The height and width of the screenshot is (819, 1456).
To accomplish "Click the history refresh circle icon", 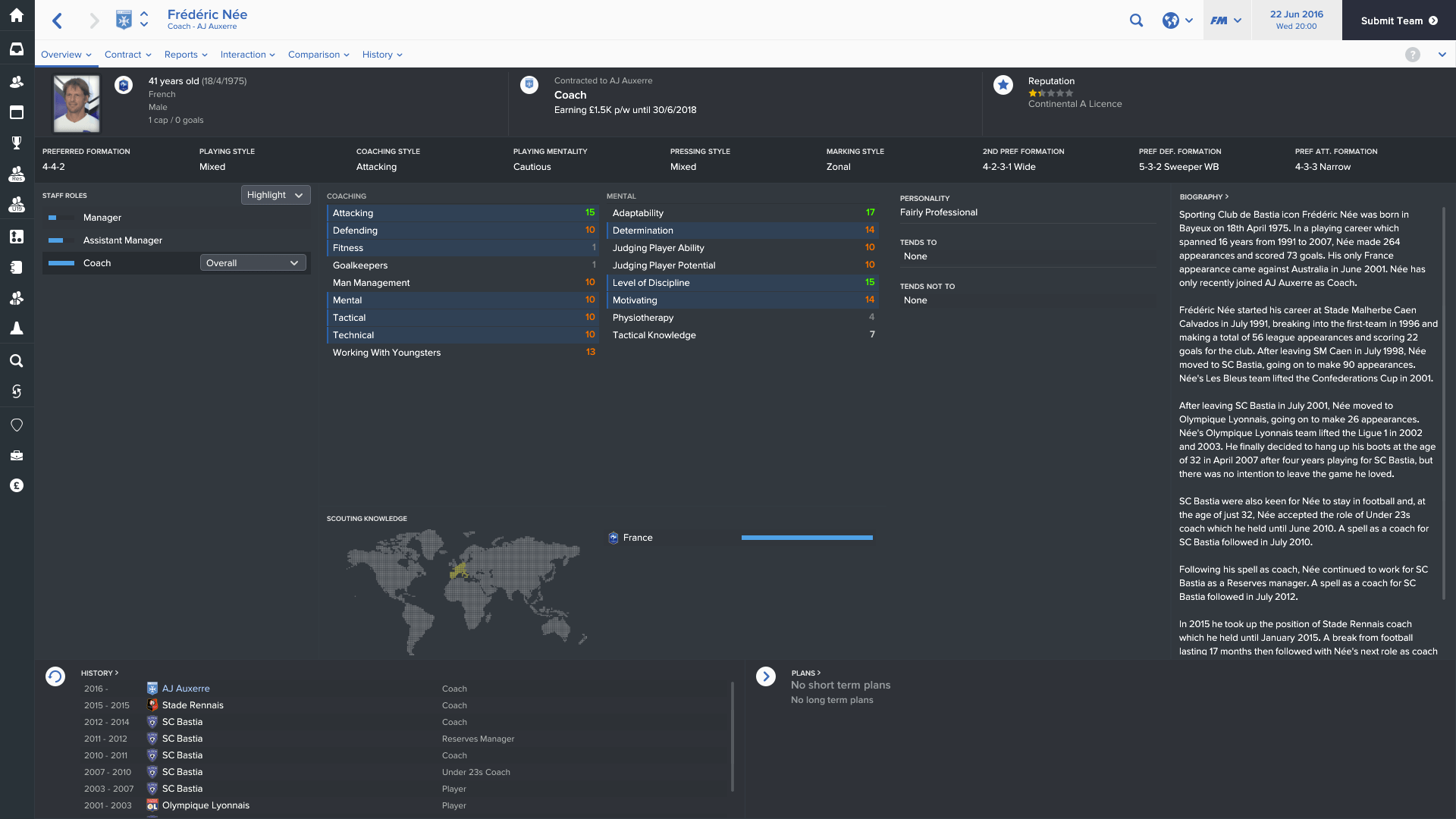I will coord(55,676).
